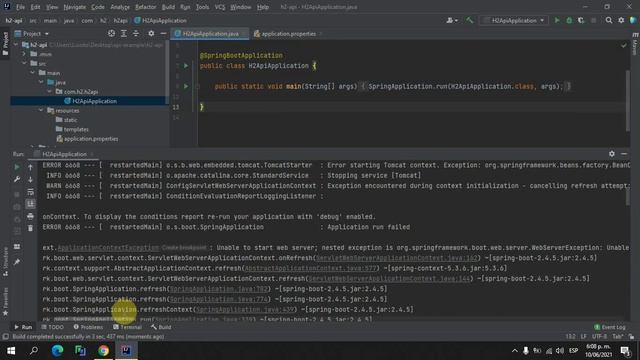Open the Problems tool window
This screenshot has height=360, width=640.
88,327
